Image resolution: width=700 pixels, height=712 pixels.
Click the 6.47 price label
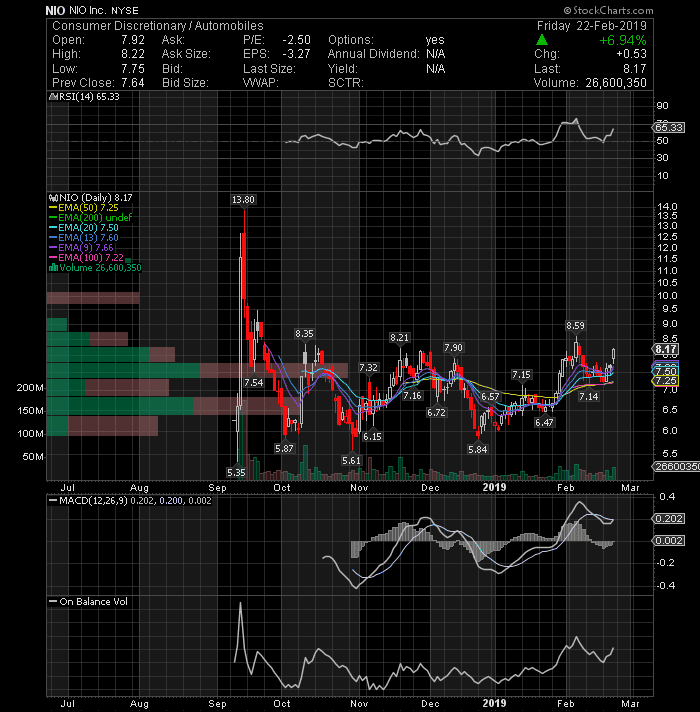544,423
